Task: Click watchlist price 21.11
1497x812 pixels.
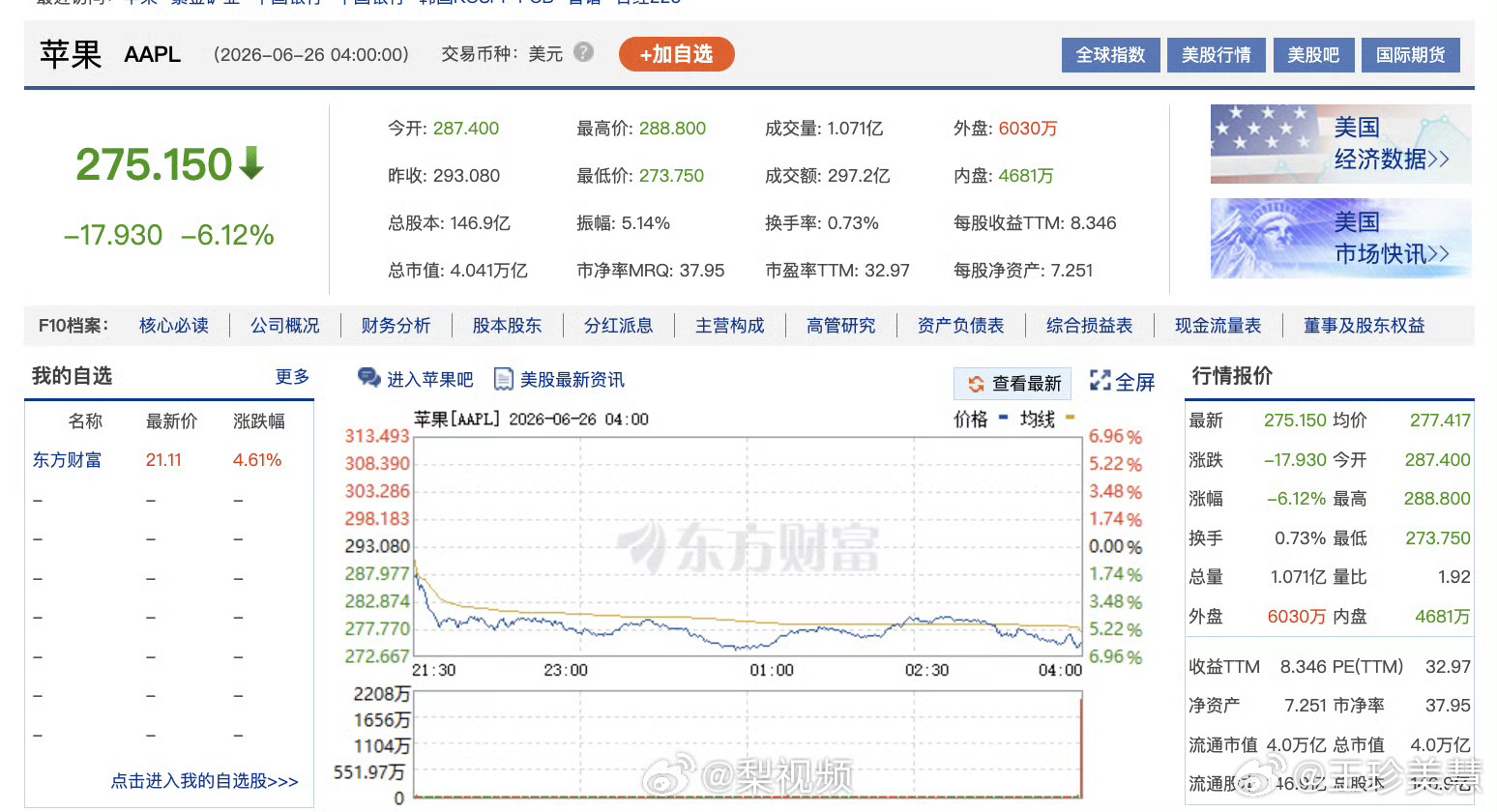Action: click(163, 460)
